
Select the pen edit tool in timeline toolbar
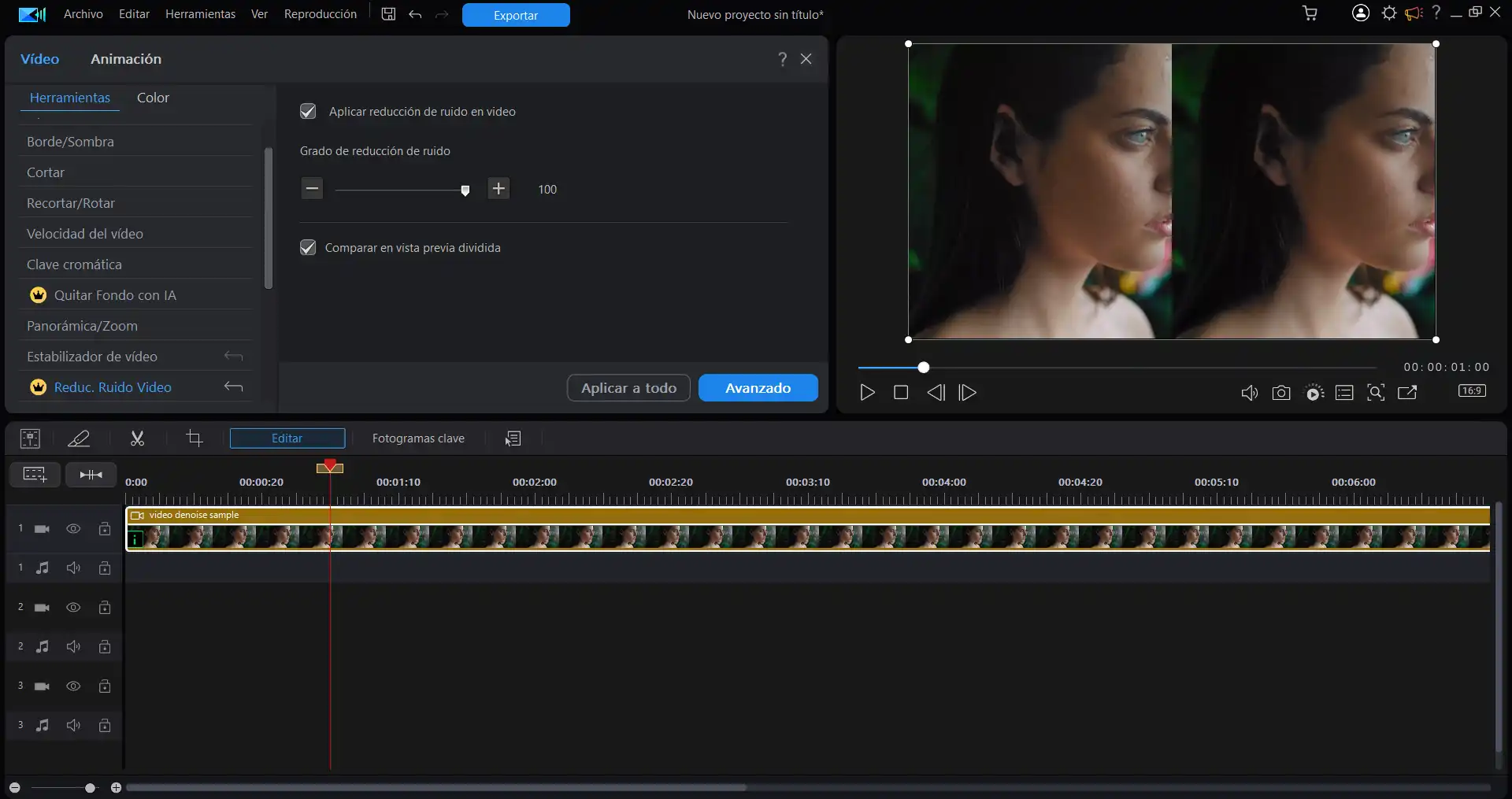click(x=79, y=438)
